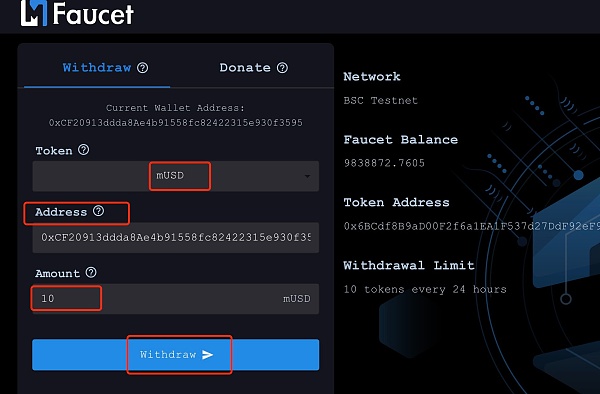Click the Token help question icon
Viewport: 600px width, 394px height.
83,150
